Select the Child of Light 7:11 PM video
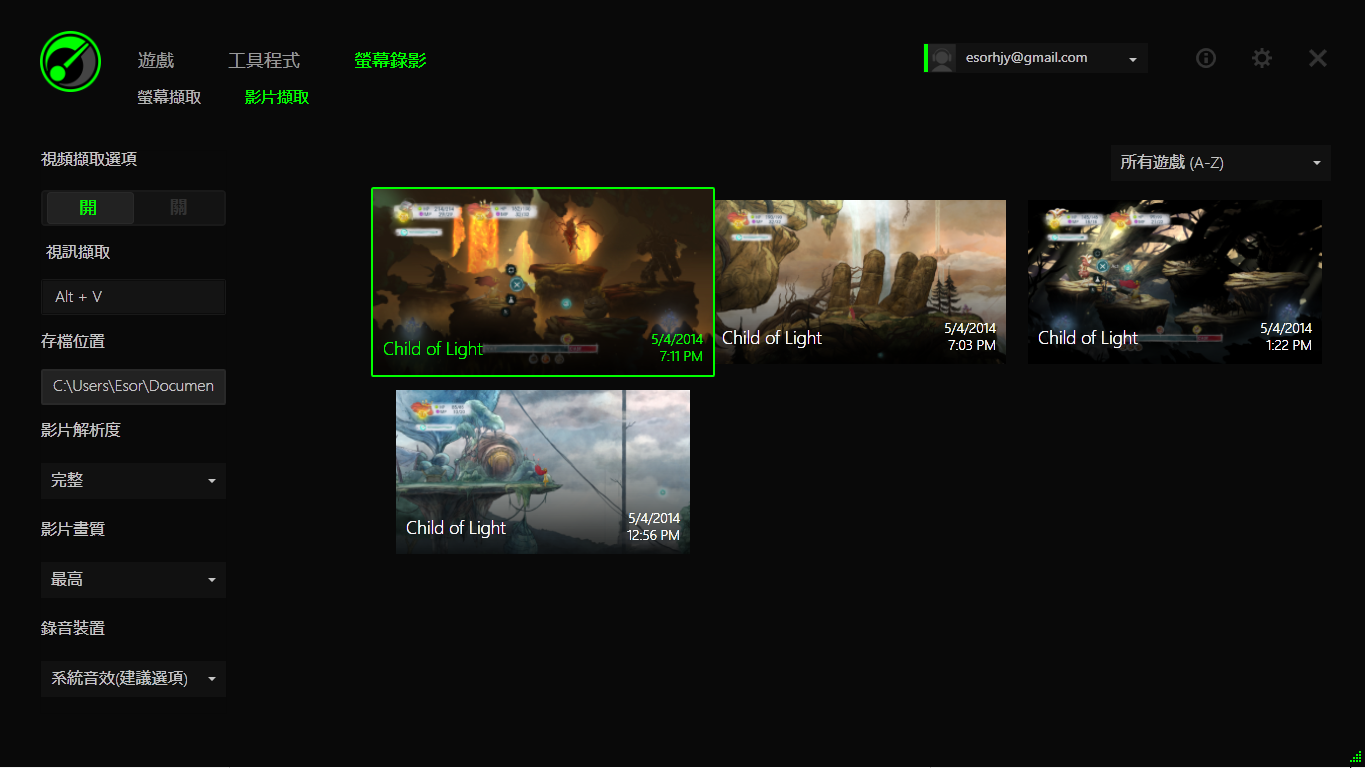Image resolution: width=1365 pixels, height=768 pixels. tap(543, 282)
